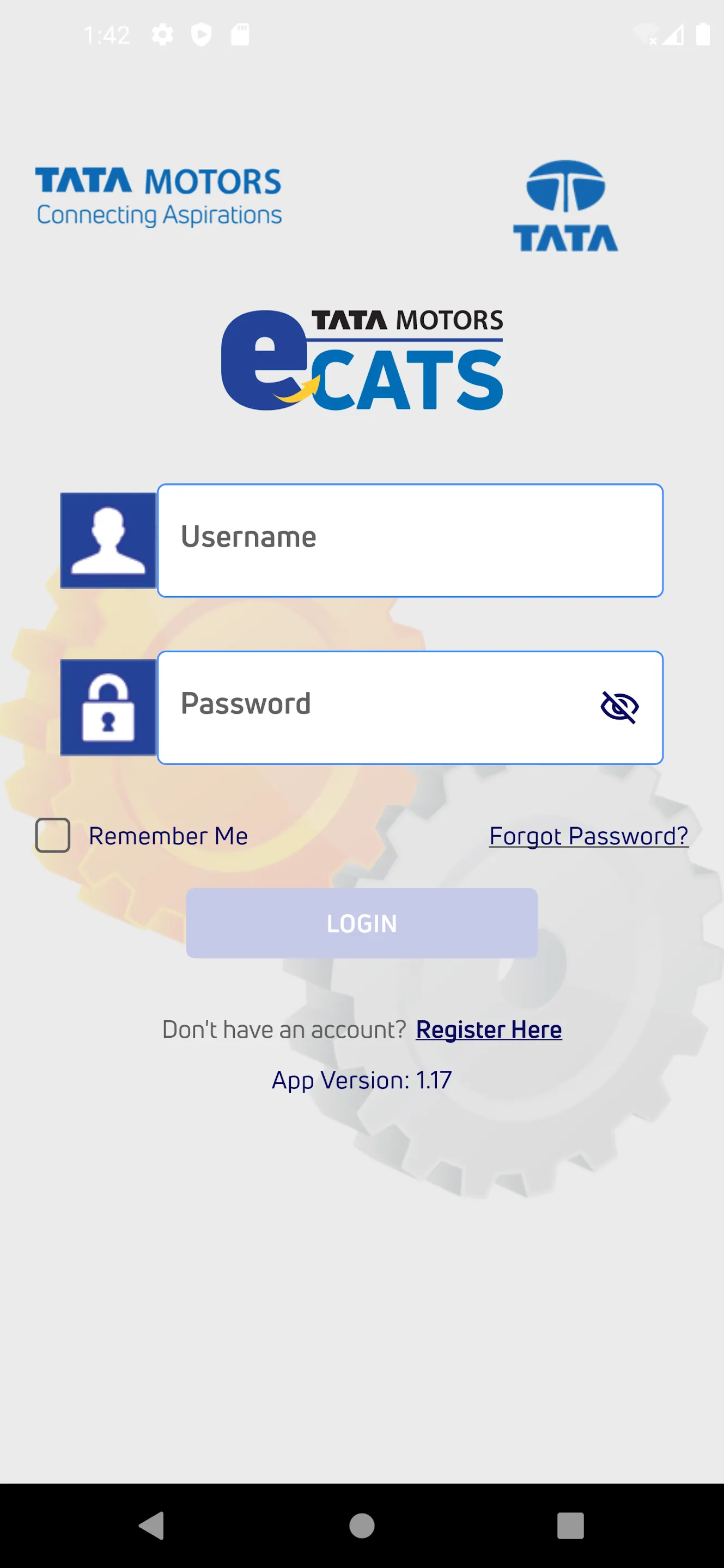Open the Register Here link
Screen dimensions: 724x1568
click(488, 1030)
